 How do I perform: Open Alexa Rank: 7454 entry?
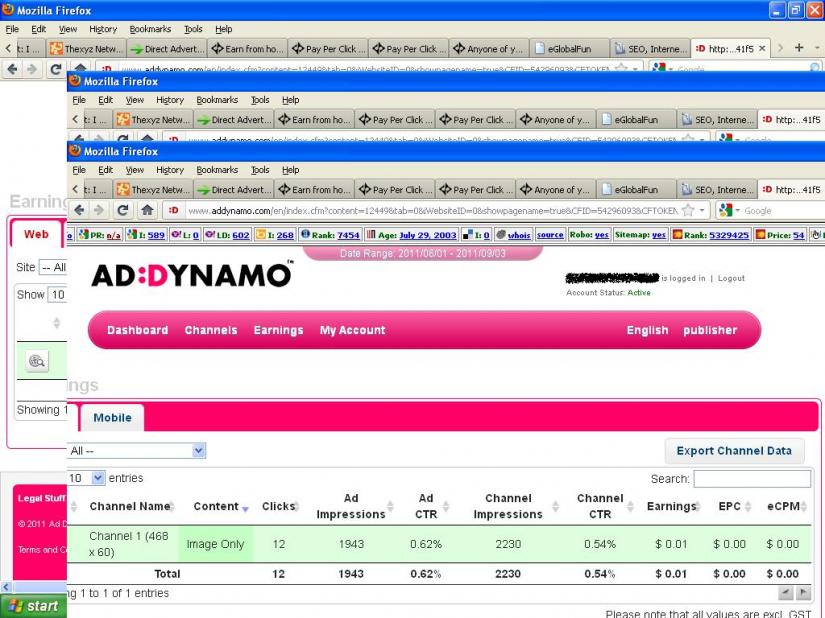330,235
